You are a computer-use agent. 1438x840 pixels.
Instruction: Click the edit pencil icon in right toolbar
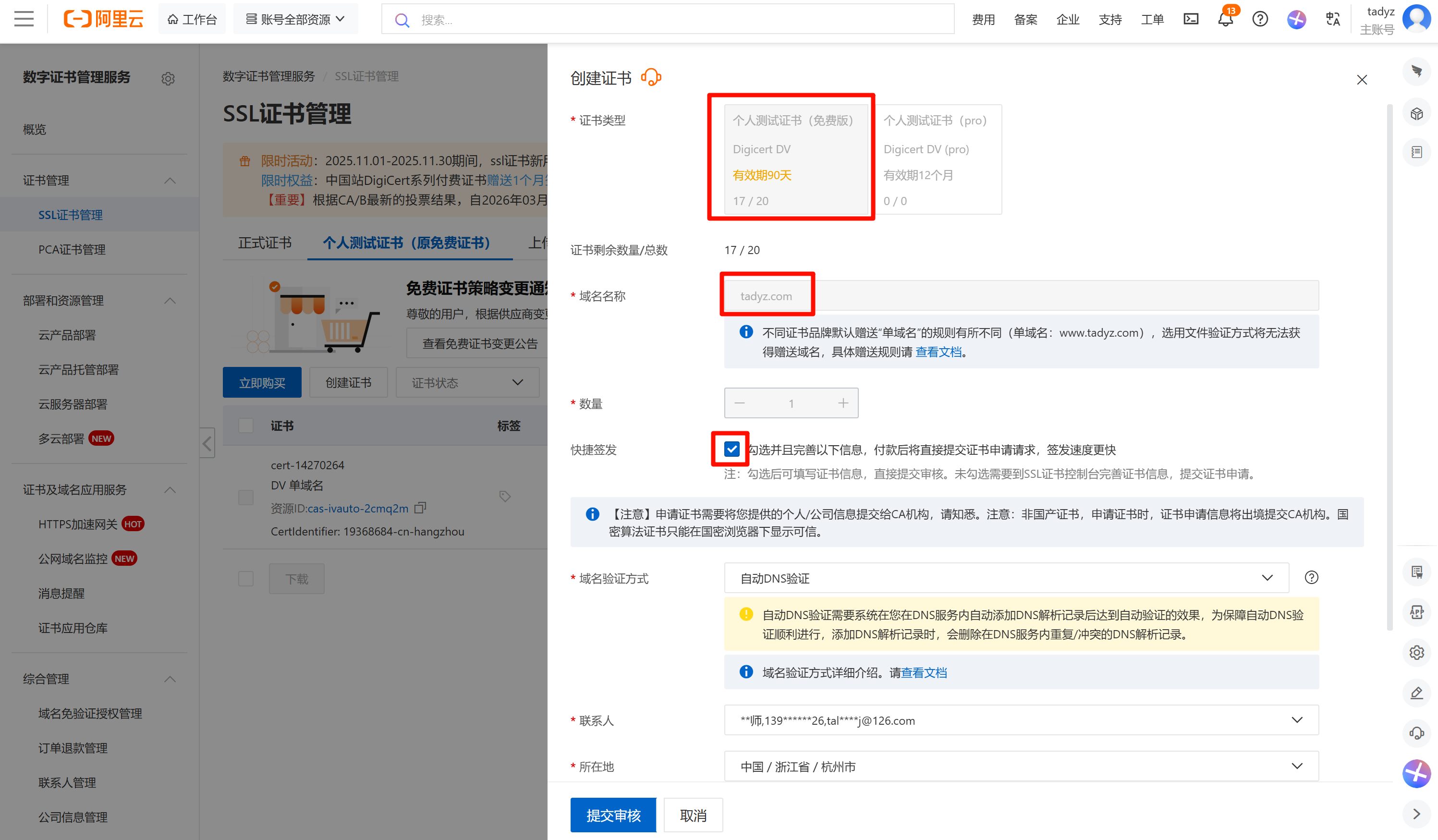click(x=1417, y=693)
